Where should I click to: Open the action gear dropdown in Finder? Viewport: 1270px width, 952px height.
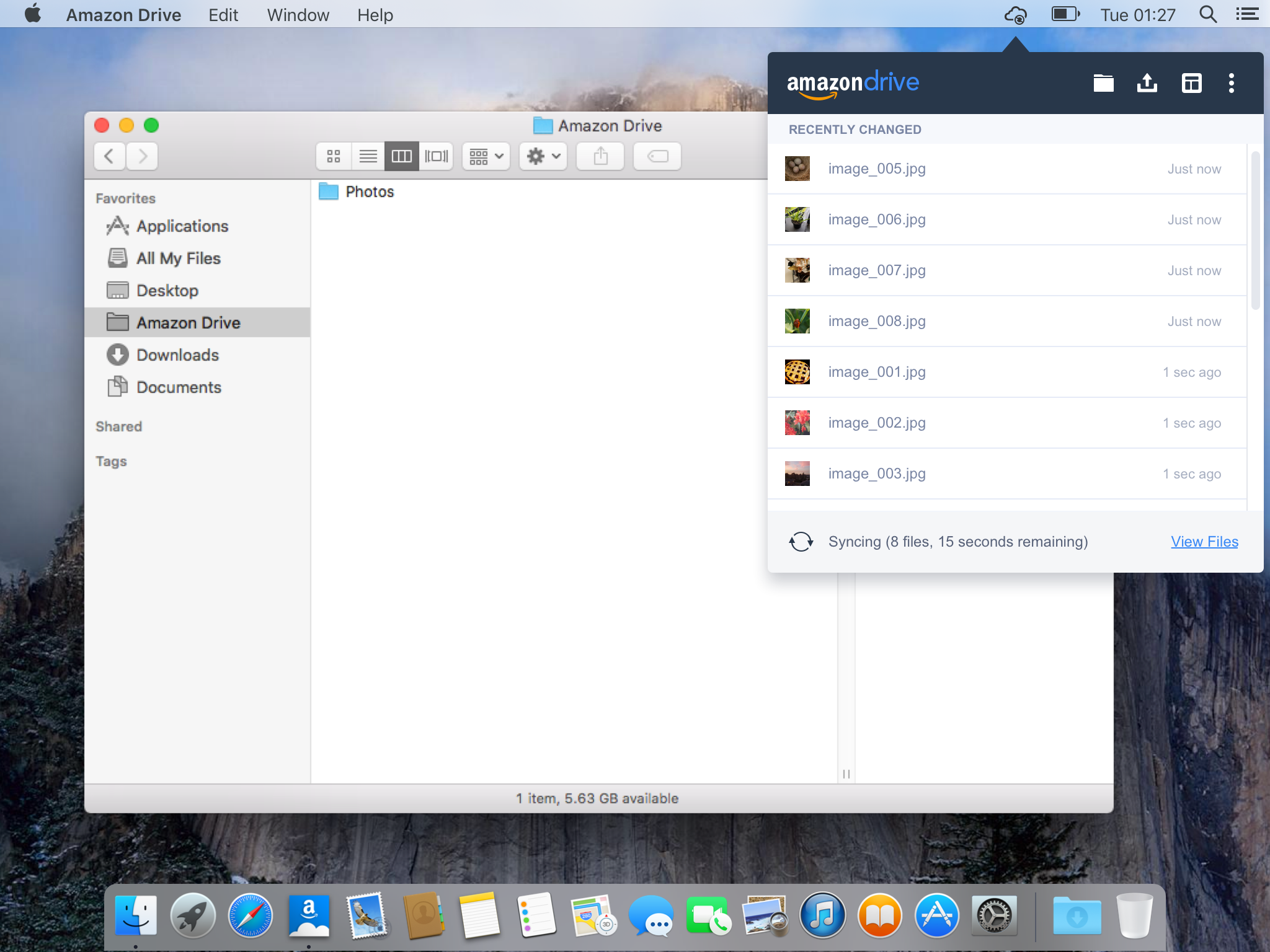click(542, 156)
